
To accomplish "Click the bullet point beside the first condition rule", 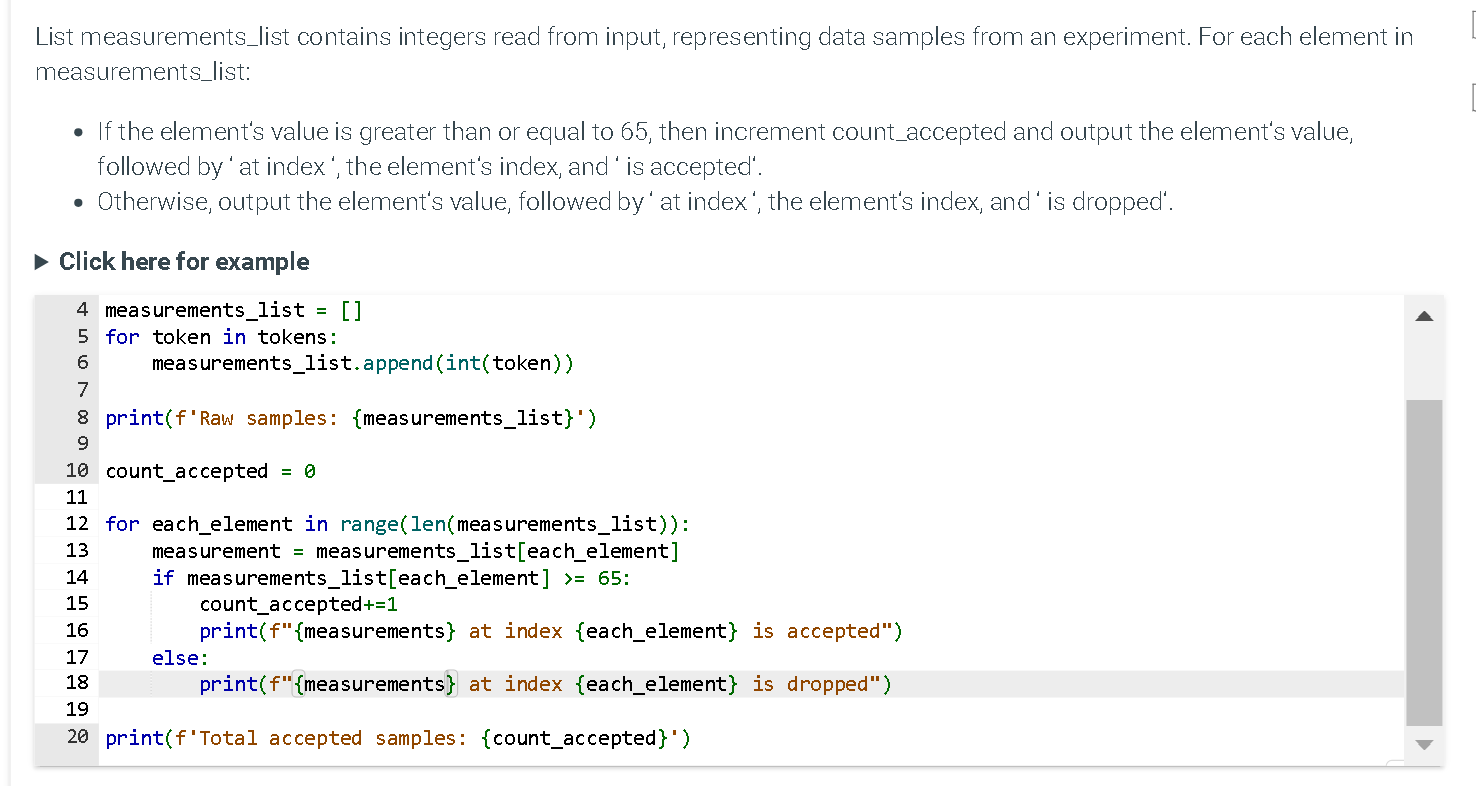I will pyautogui.click(x=77, y=131).
